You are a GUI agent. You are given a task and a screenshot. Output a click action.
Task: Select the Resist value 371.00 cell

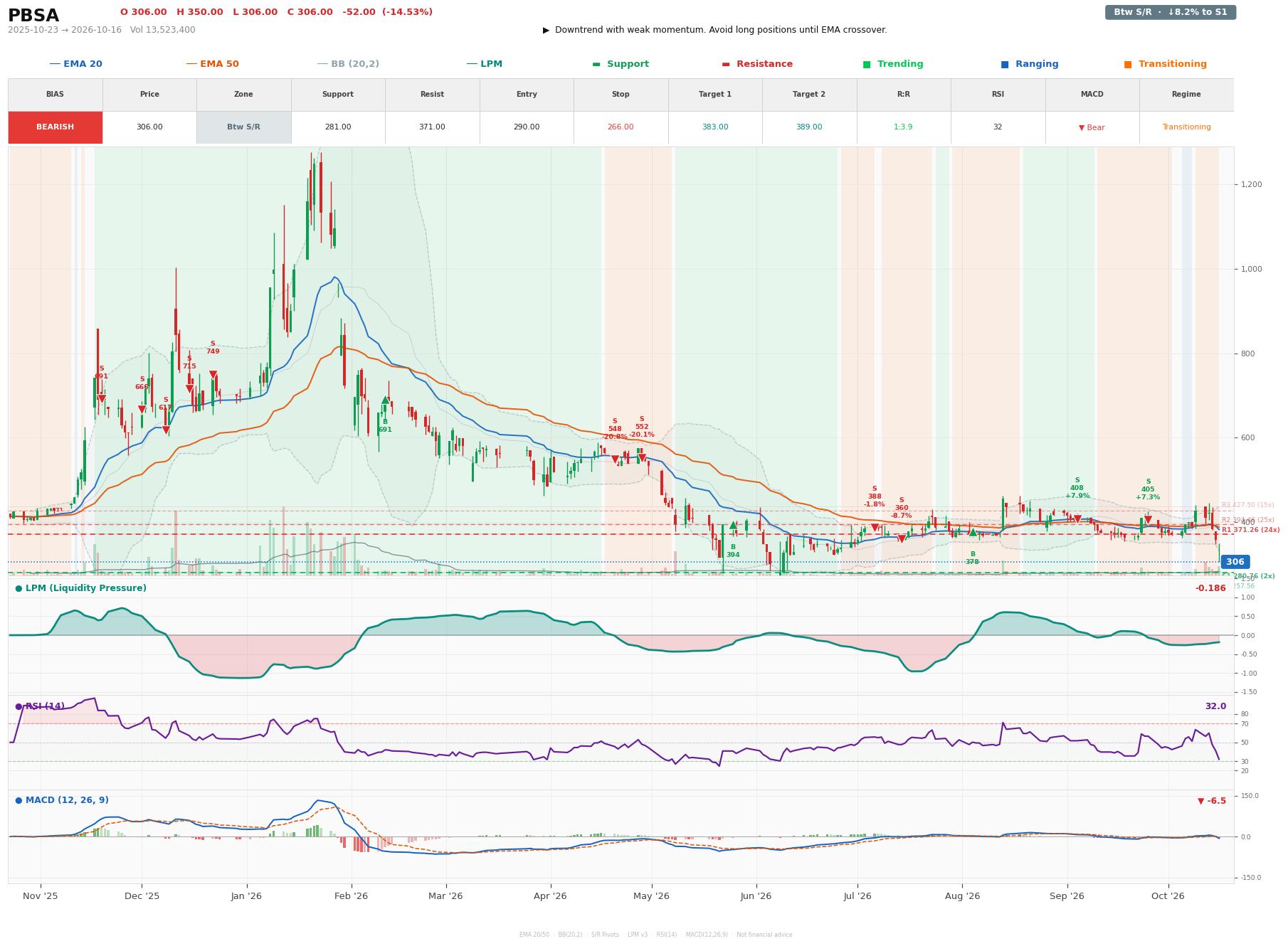pyautogui.click(x=432, y=127)
